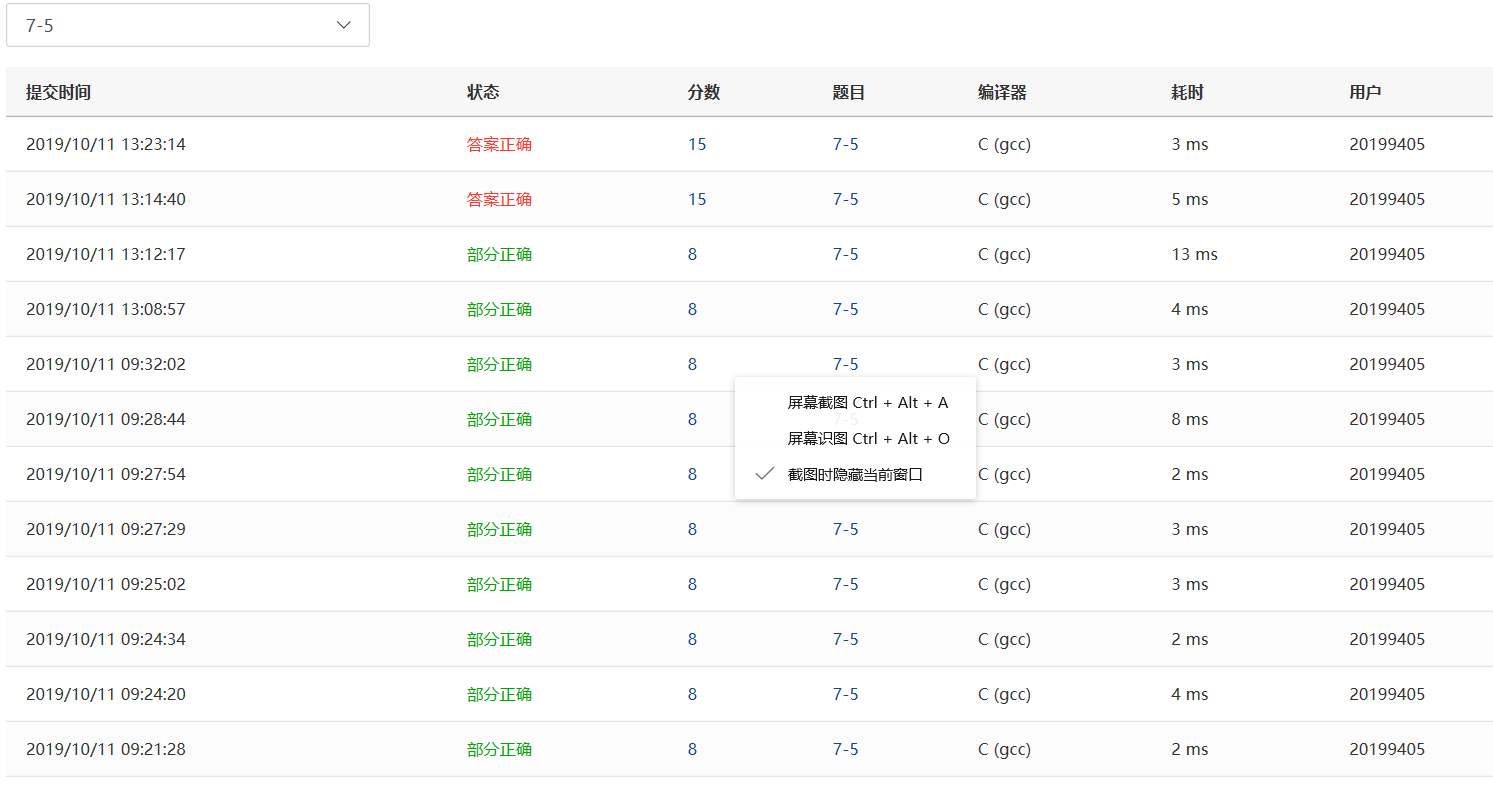Select the timestamp 2019/10/11 09:27:29
This screenshot has width=1493, height=788.
pyautogui.click(x=106, y=529)
